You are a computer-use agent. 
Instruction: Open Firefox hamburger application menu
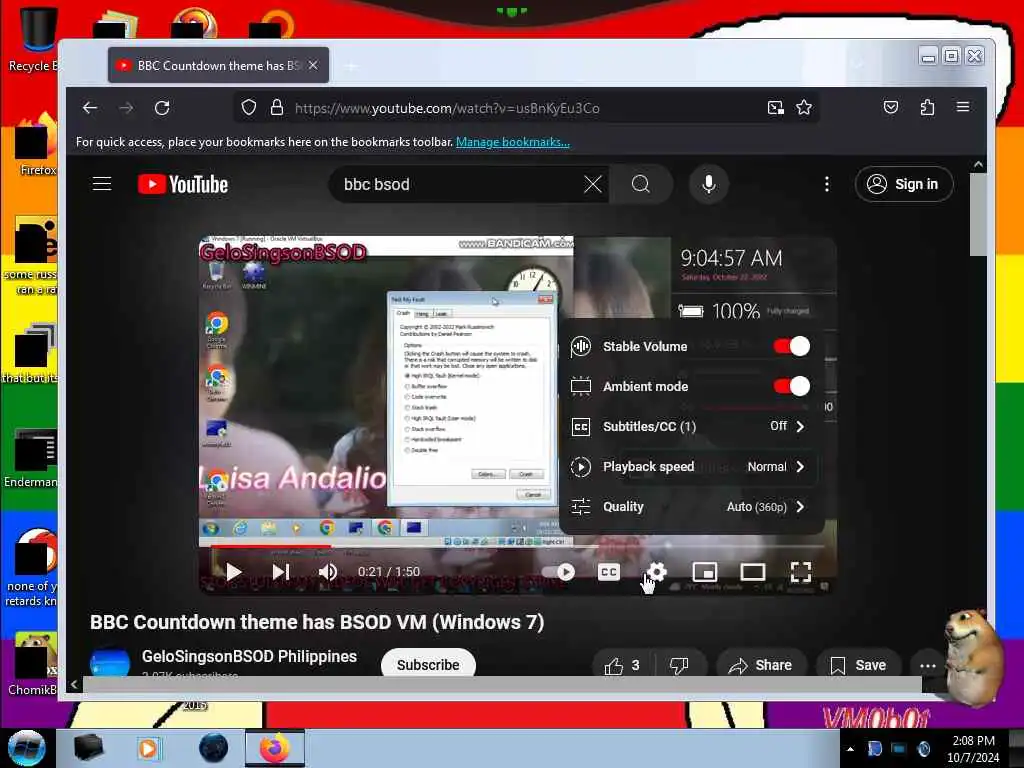point(963,107)
